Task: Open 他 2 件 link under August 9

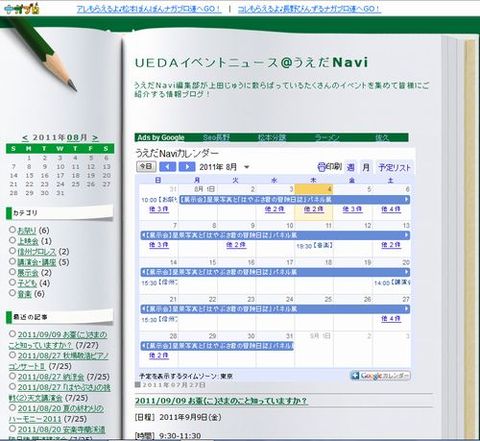Action: pyautogui.click(x=236, y=245)
